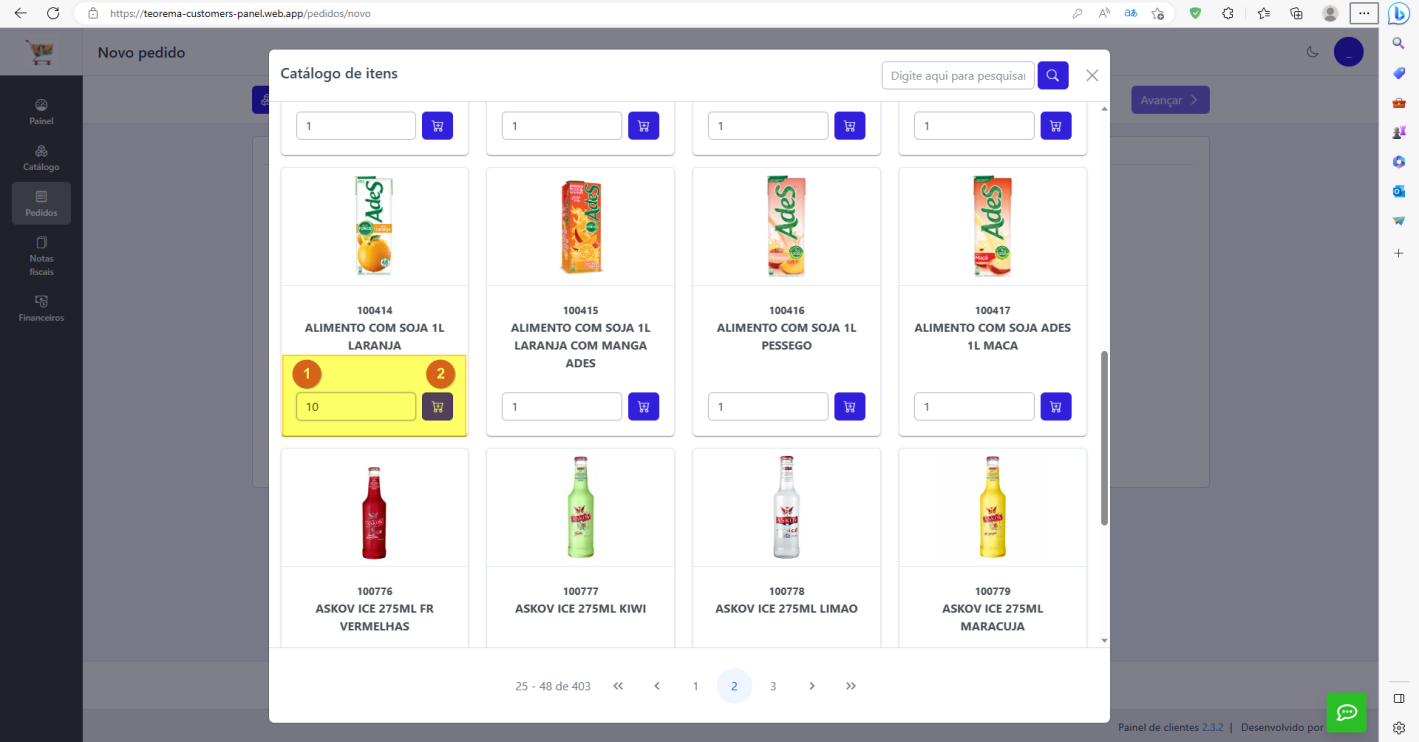The height and width of the screenshot is (742, 1419).
Task: Go to last page of catalog
Action: coord(851,686)
